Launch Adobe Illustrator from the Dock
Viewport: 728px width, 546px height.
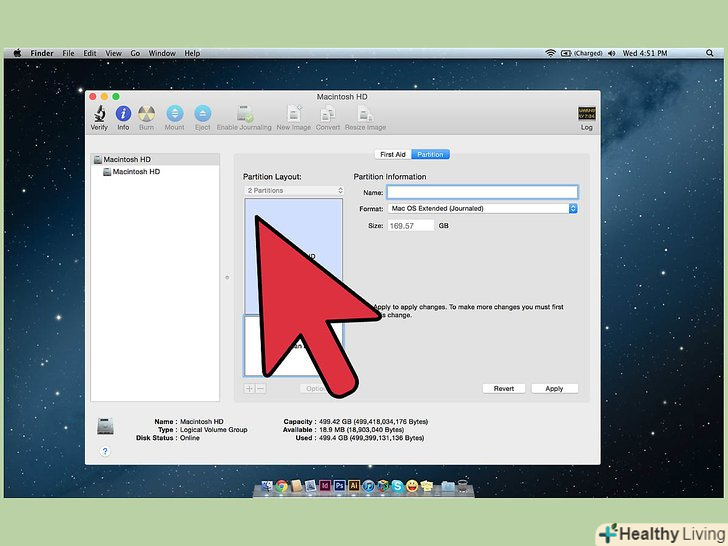(354, 486)
